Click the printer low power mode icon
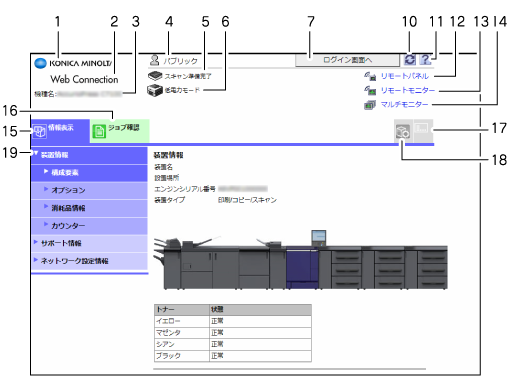The height and width of the screenshot is (389, 510). [155, 90]
